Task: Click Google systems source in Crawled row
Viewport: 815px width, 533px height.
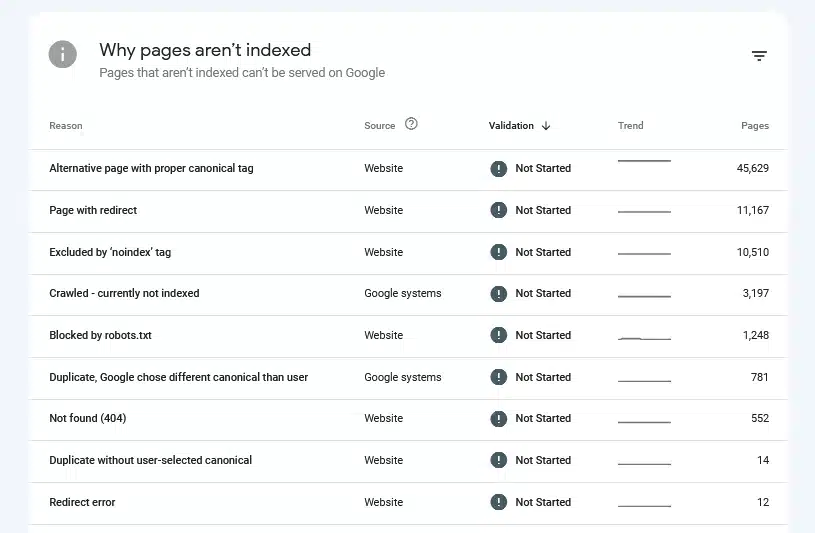Action: 403,293
